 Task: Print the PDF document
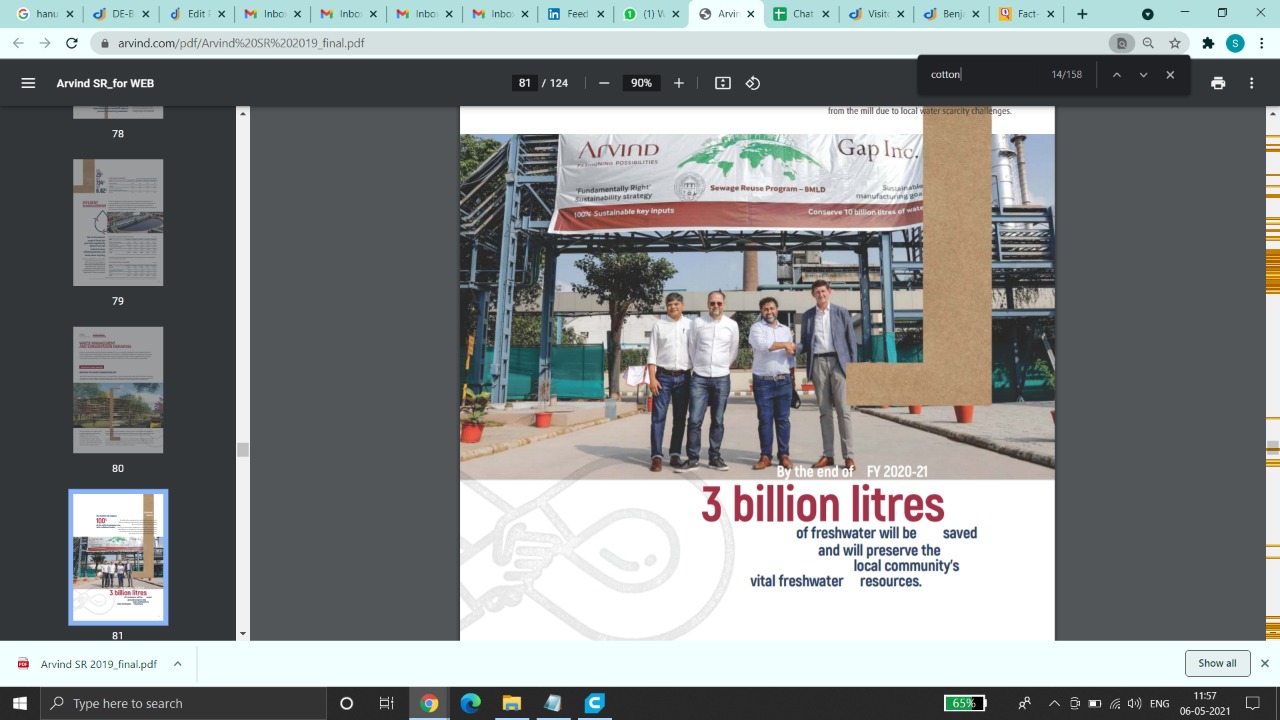(1218, 83)
